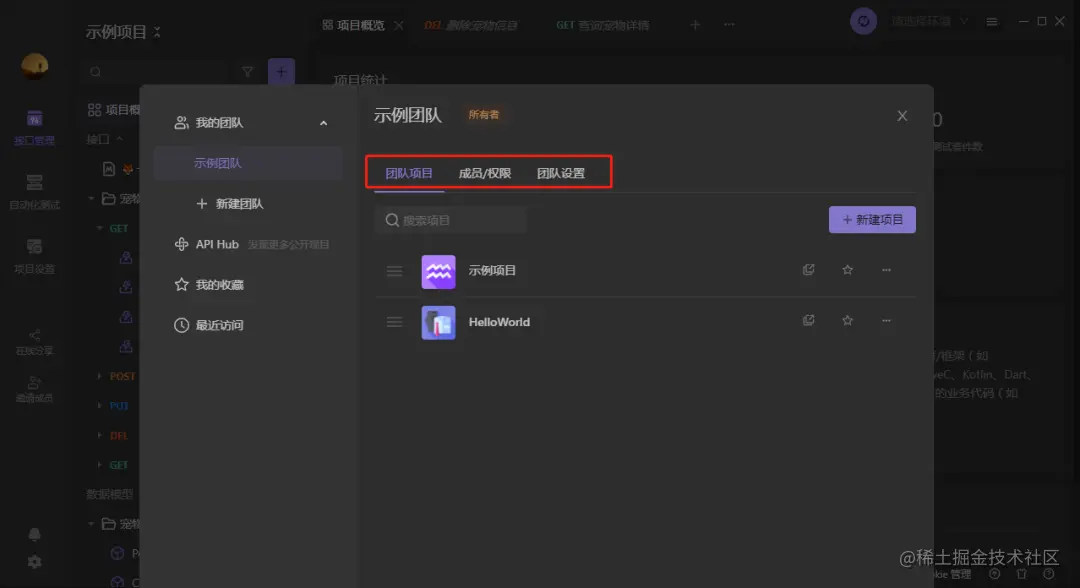Open the more options menu for HelloWorld
This screenshot has width=1080, height=588.
pos(886,320)
